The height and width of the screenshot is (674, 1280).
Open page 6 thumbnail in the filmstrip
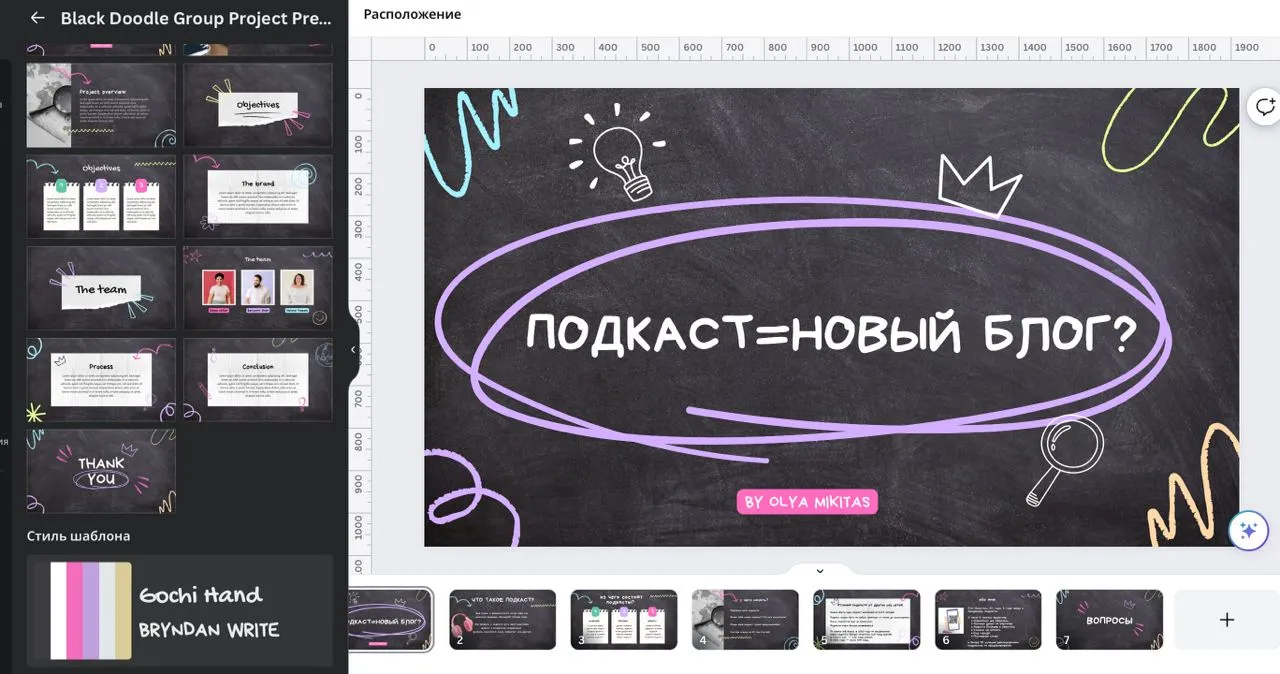click(988, 620)
